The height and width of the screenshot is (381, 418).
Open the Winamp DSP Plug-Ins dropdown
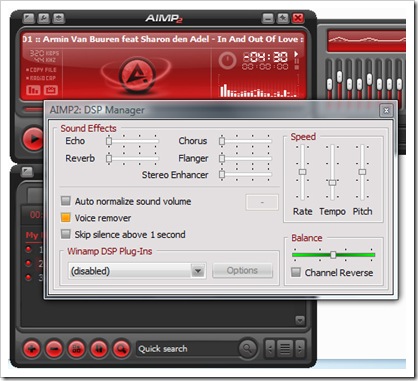coord(137,271)
